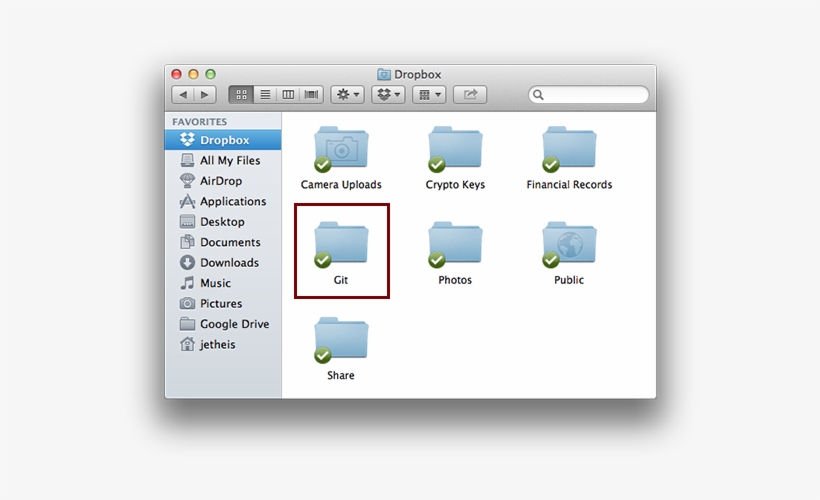Click the Share toolbar button
Viewport: 820px width, 500px height.
click(470, 95)
